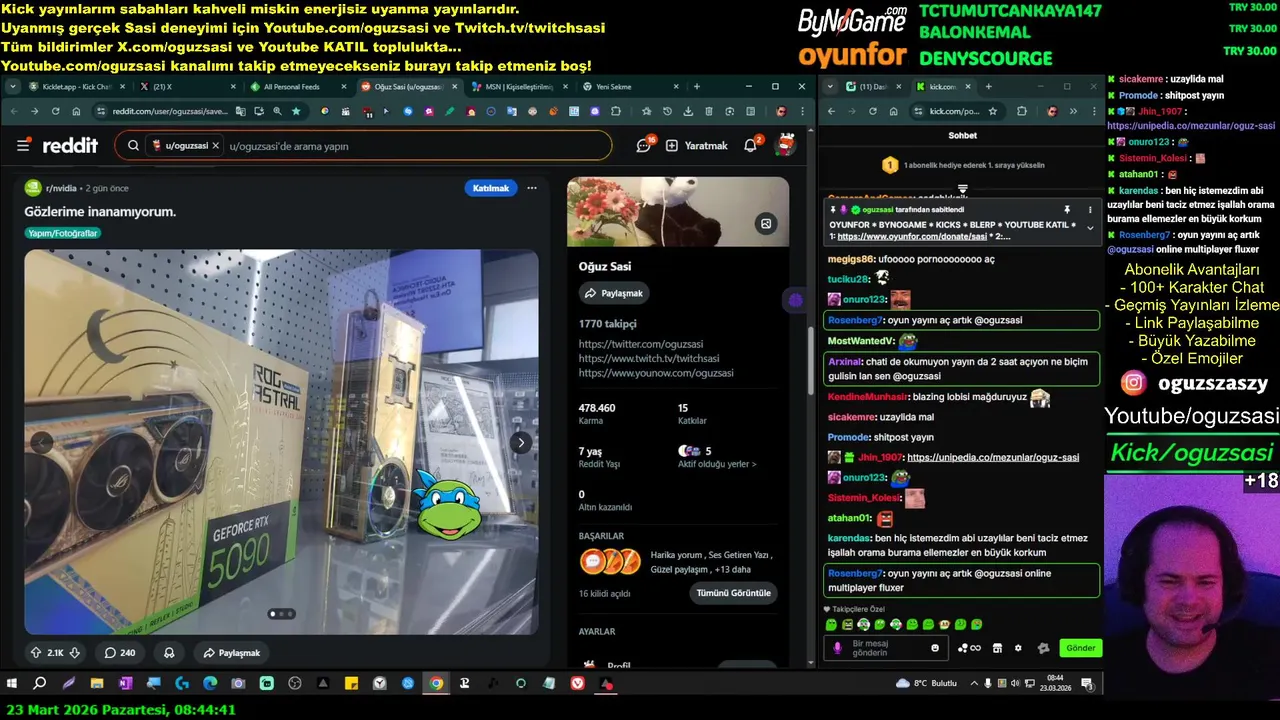Remove the u/oguzsasi search filter chip
The height and width of the screenshot is (720, 1280).
point(215,146)
